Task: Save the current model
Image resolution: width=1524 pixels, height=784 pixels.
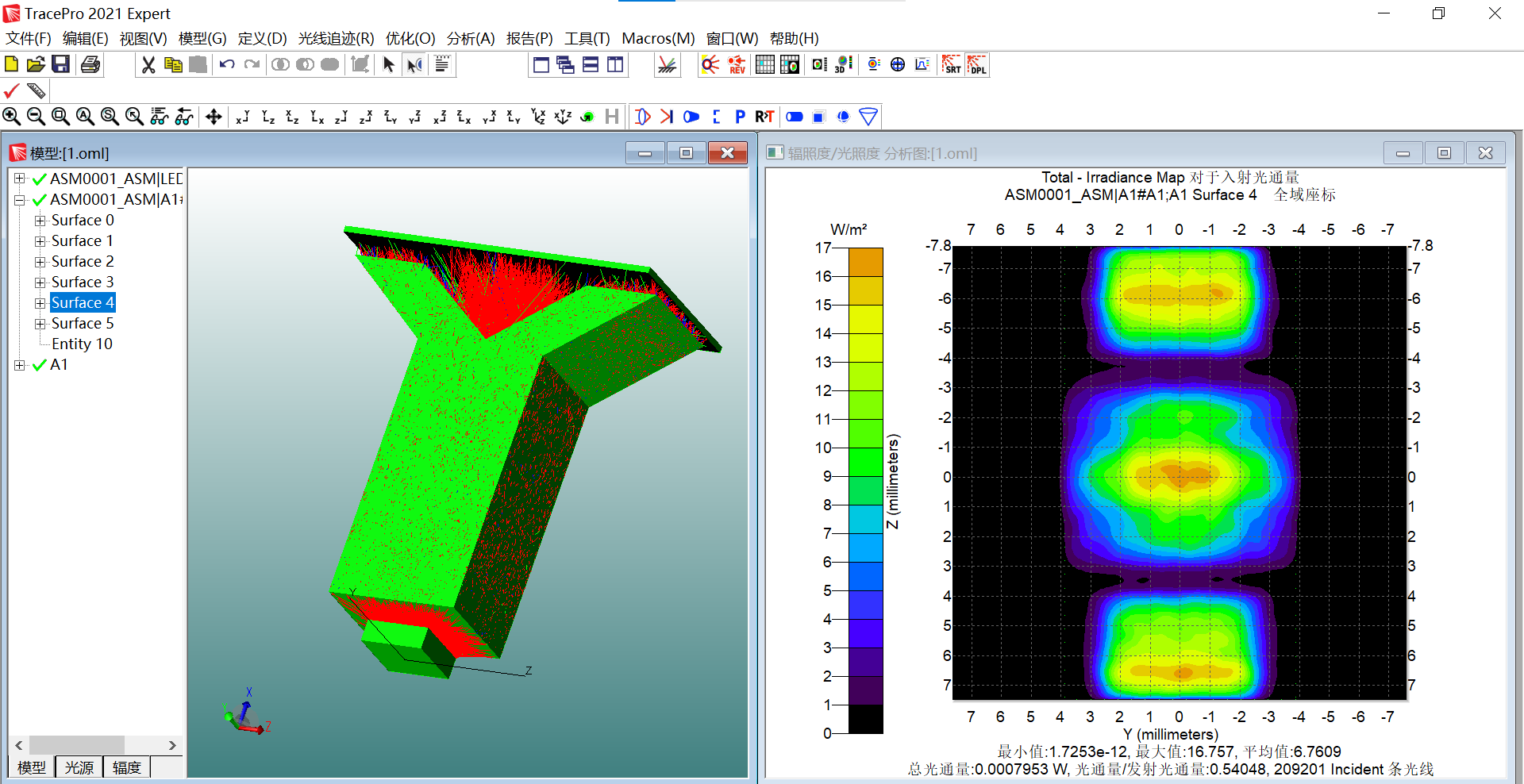Action: pyautogui.click(x=60, y=64)
